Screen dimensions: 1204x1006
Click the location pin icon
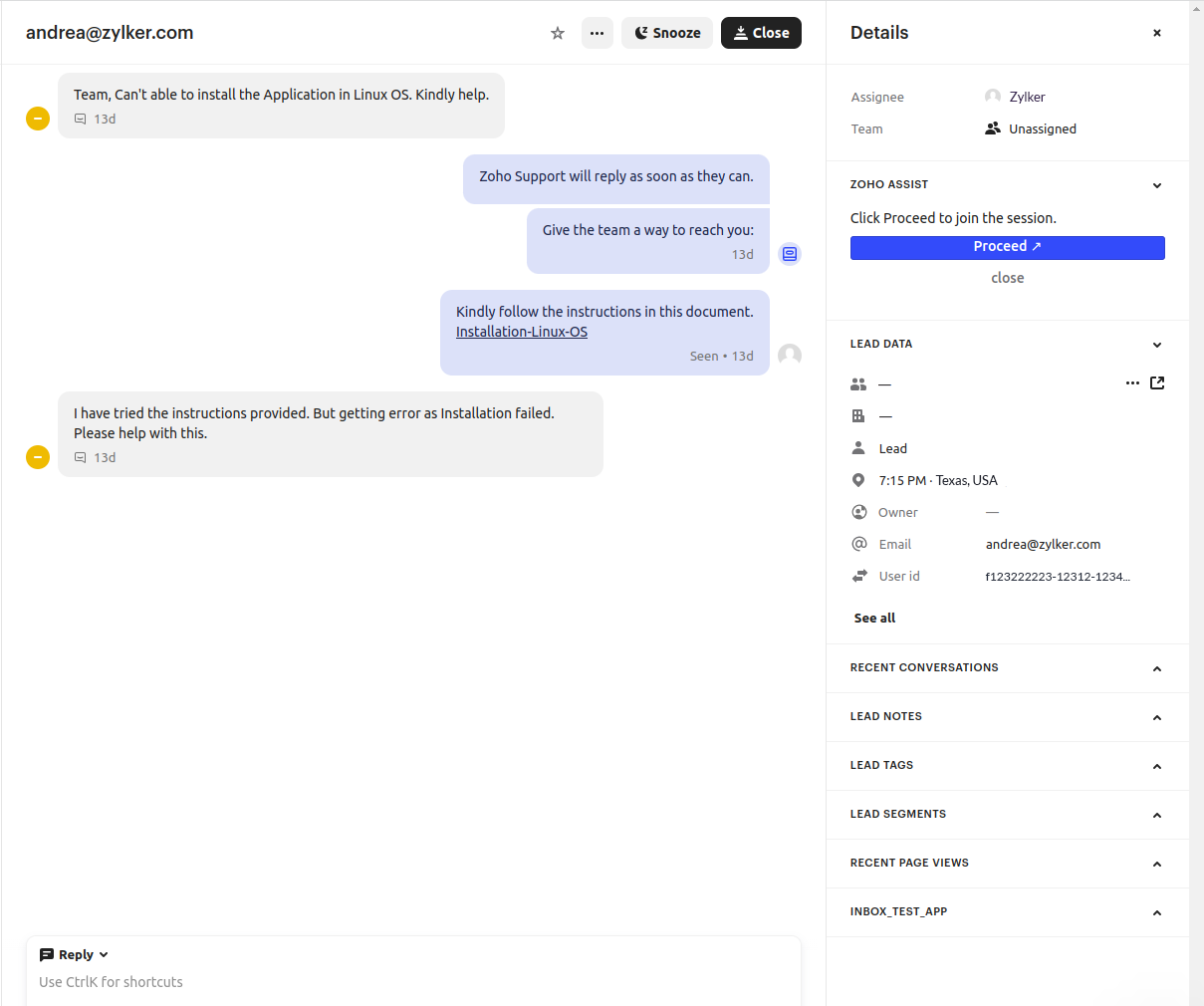pos(858,480)
